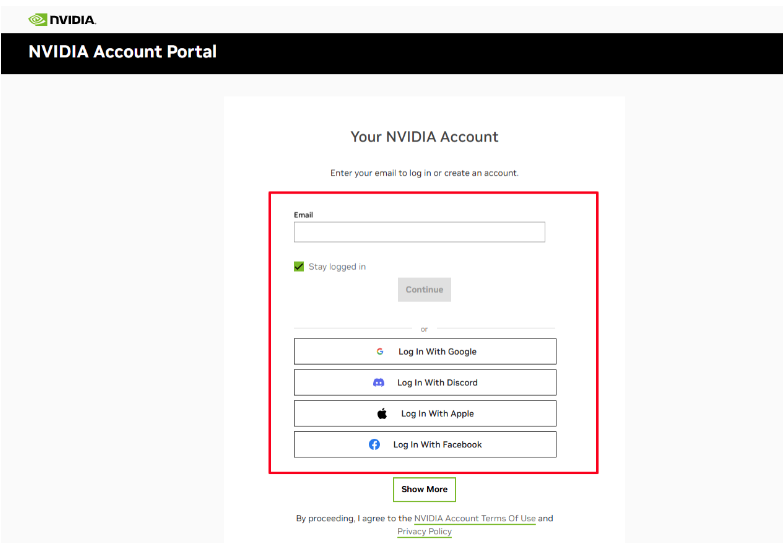Click the NVIDIA Account Portal title
The height and width of the screenshot is (558, 783).
[x=122, y=51]
